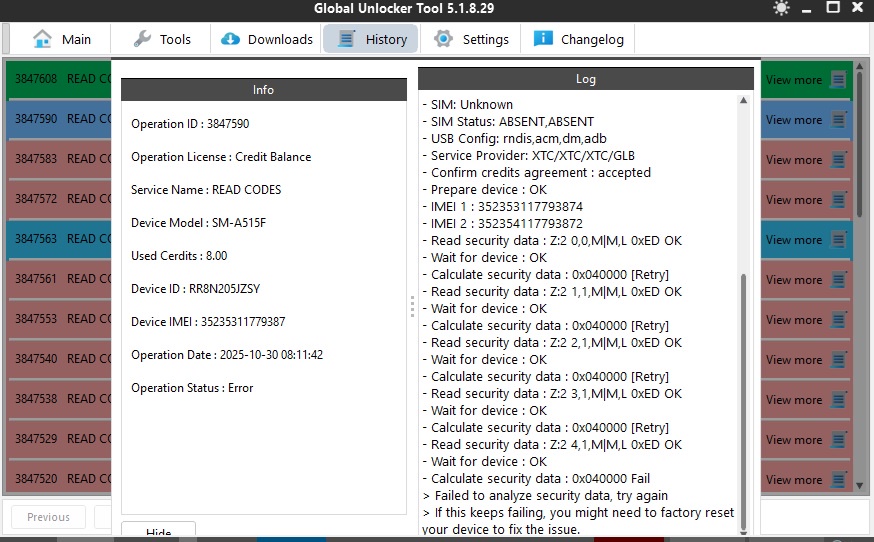
Task: Click the splitter handle between Info and Log
Action: 412,306
